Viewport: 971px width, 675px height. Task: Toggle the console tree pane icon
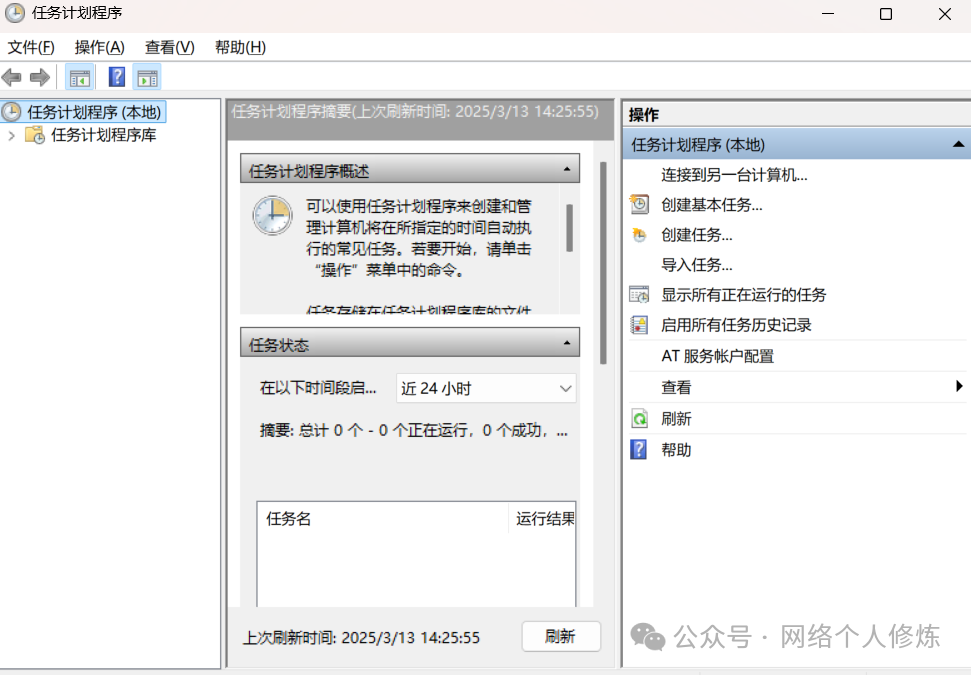click(79, 77)
